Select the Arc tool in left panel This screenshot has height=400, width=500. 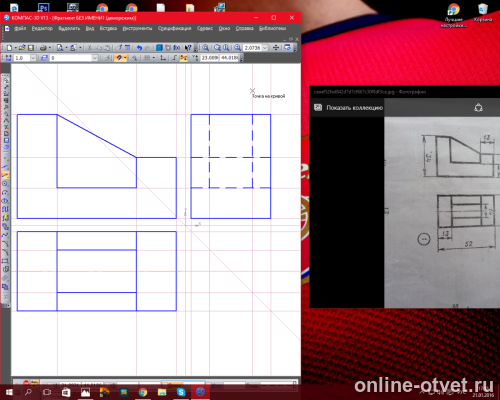5,192
